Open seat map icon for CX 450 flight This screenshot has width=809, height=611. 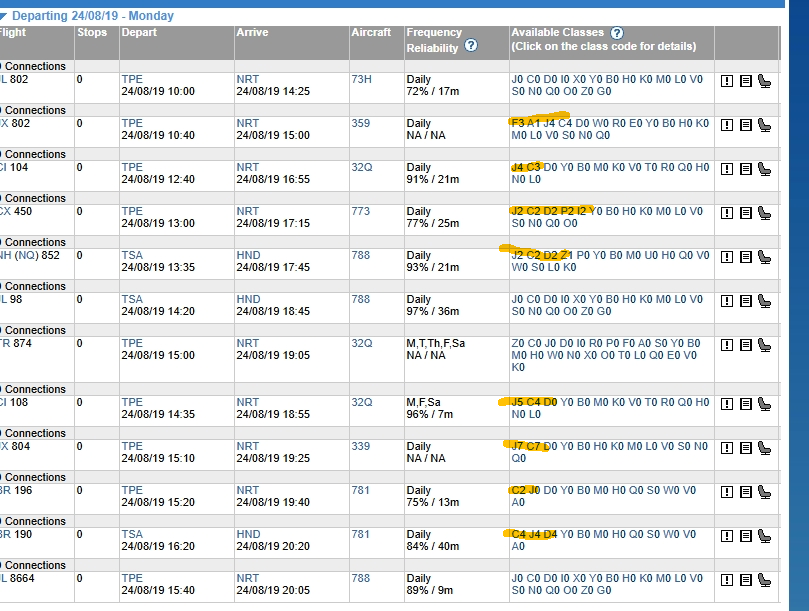tap(764, 213)
